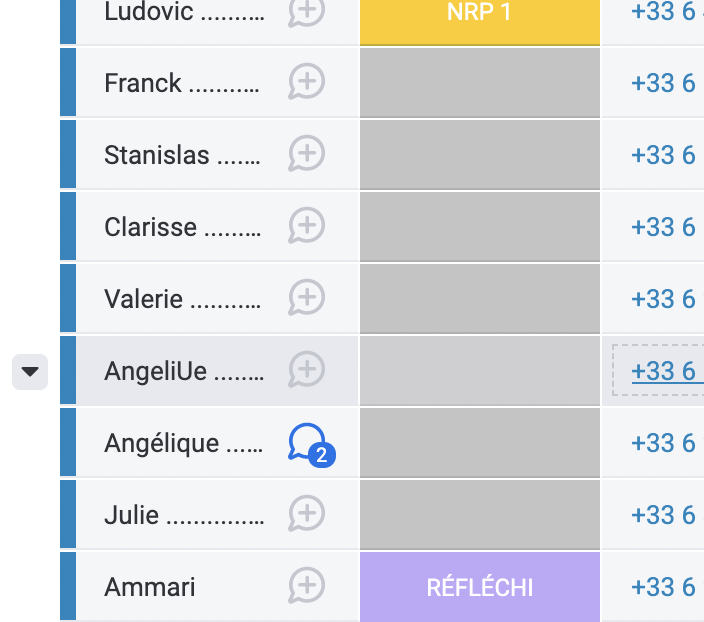Add an update to Valerie's item
This screenshot has width=704, height=622.
pyautogui.click(x=307, y=299)
